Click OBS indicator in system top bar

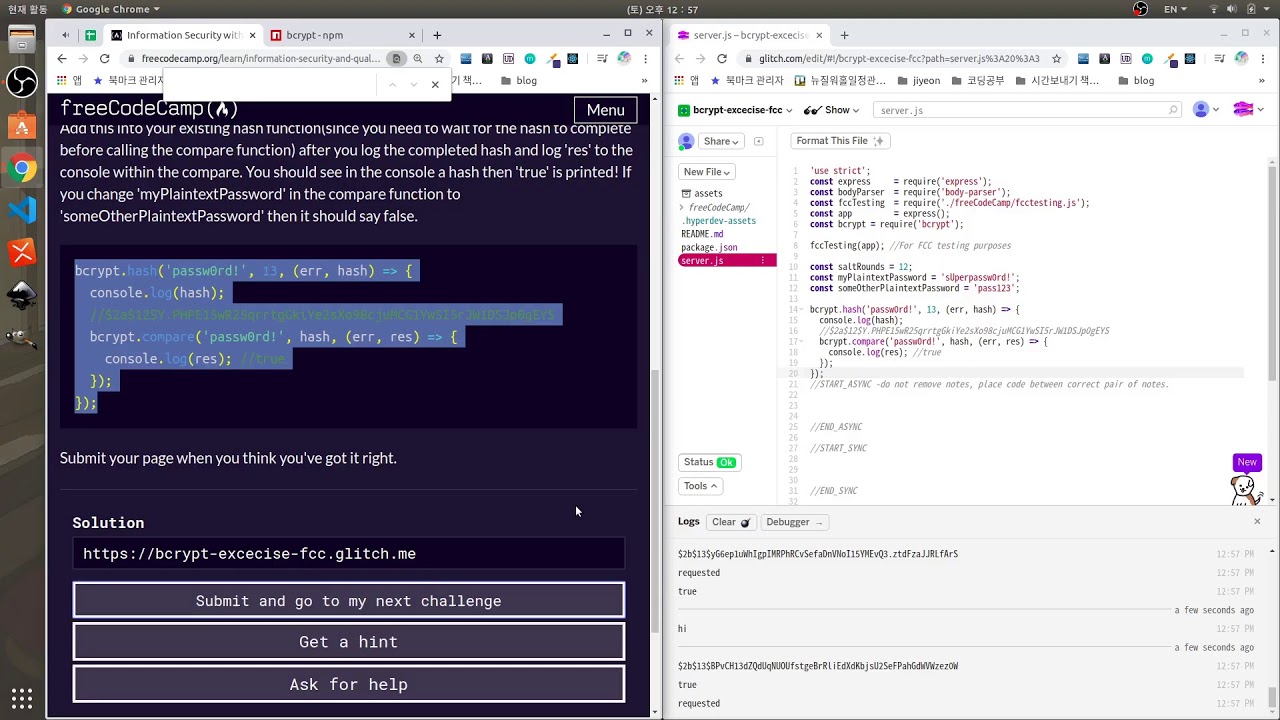[x=1141, y=9]
